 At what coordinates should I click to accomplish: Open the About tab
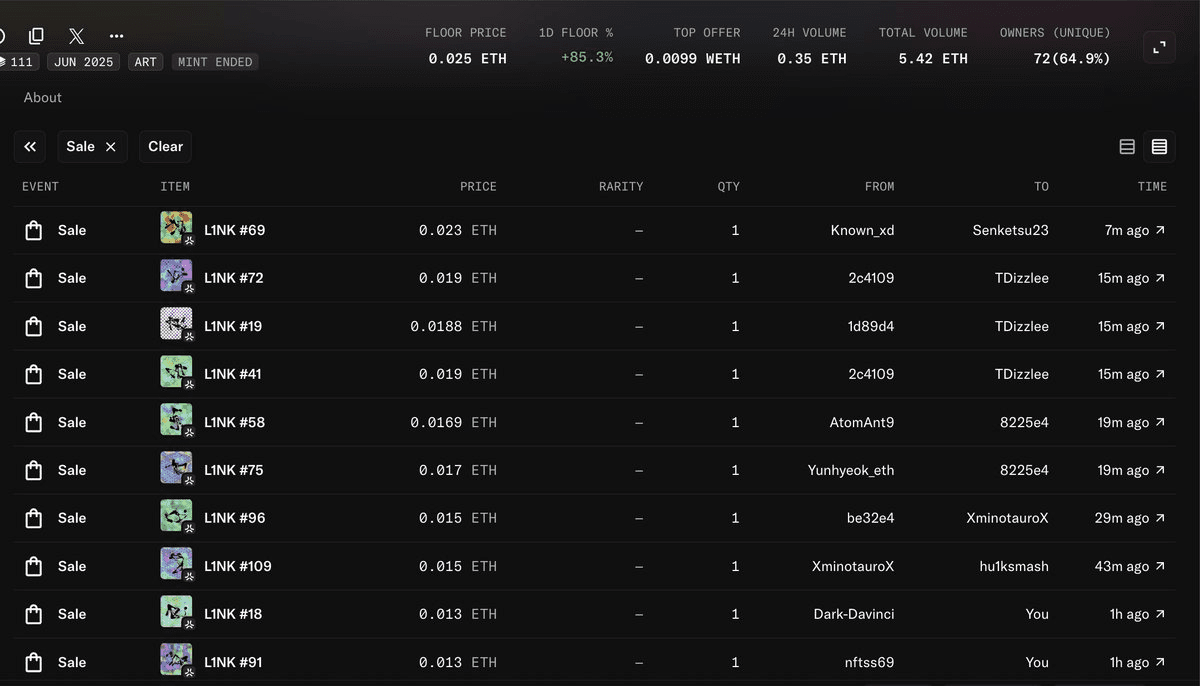tap(43, 98)
